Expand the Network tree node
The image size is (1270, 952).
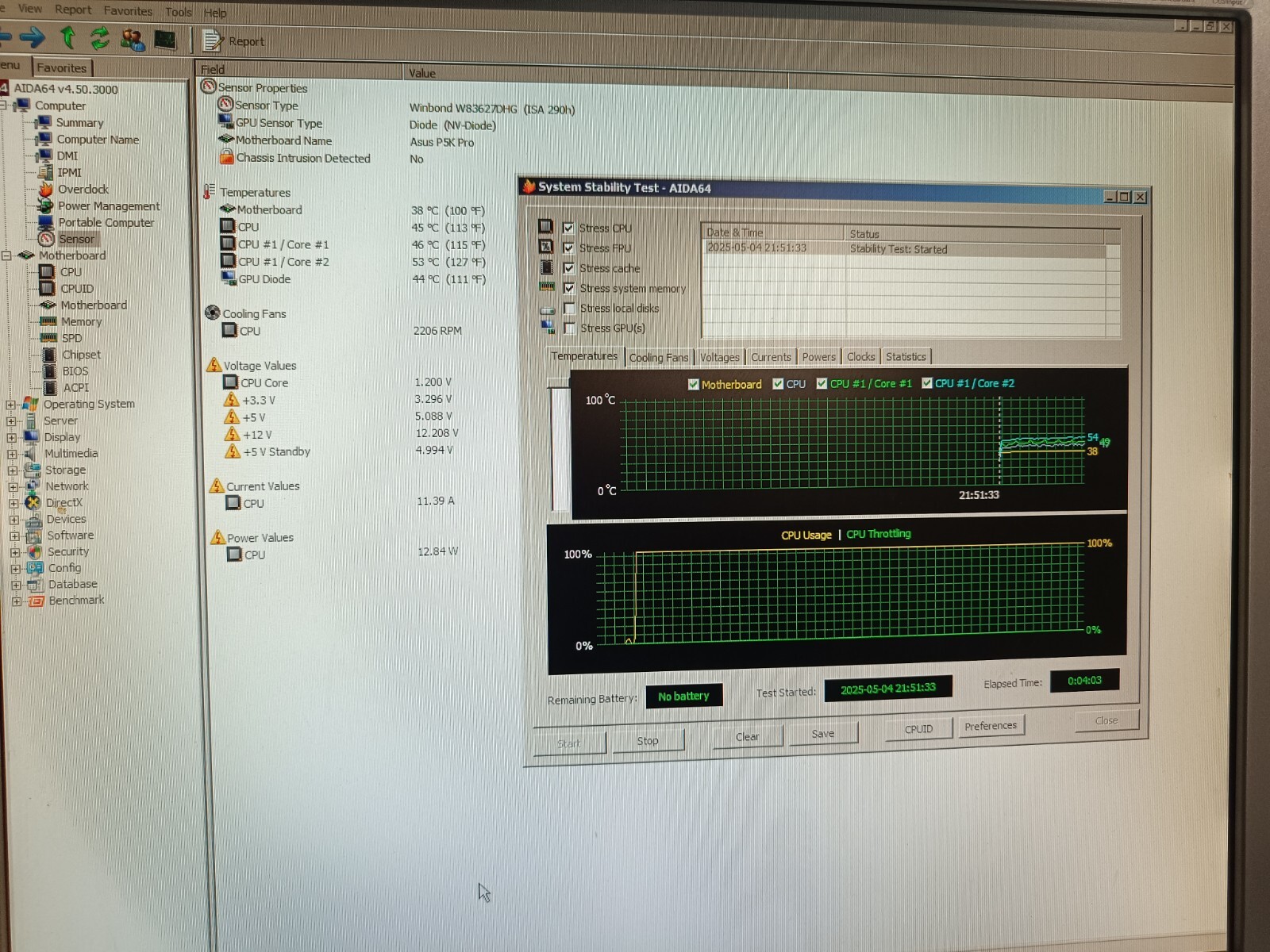pyautogui.click(x=13, y=487)
